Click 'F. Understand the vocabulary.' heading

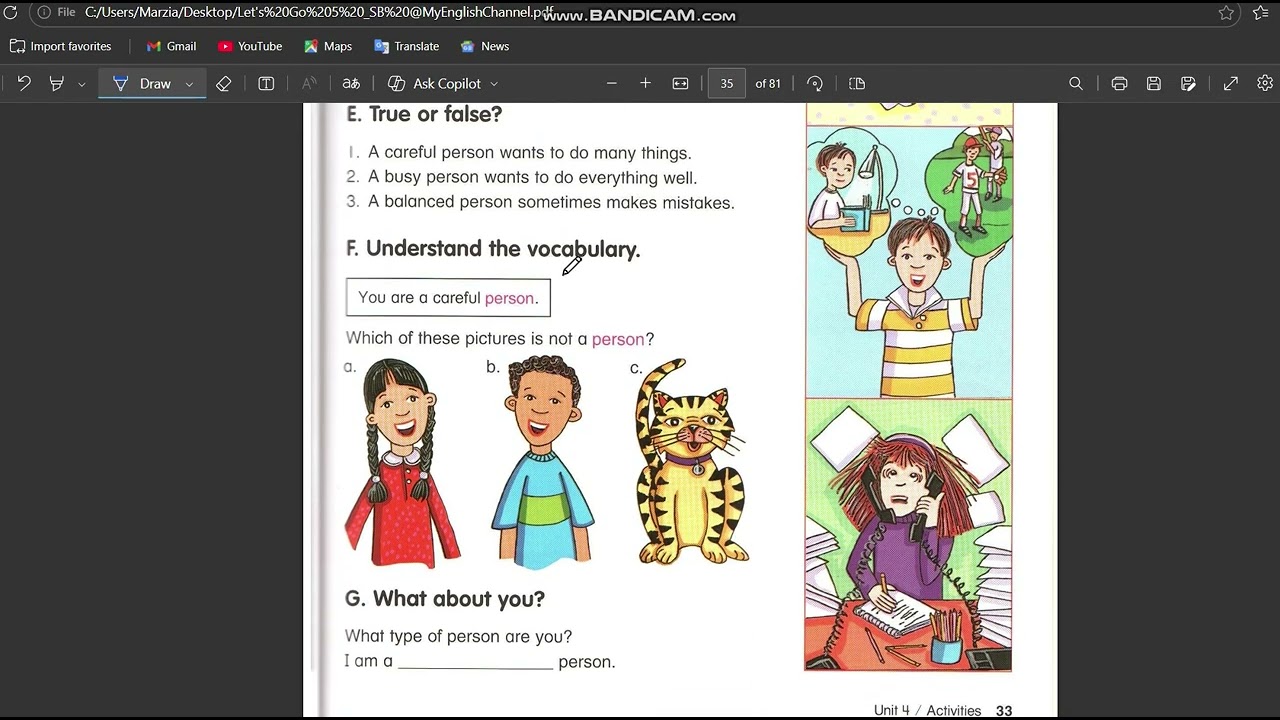click(493, 249)
